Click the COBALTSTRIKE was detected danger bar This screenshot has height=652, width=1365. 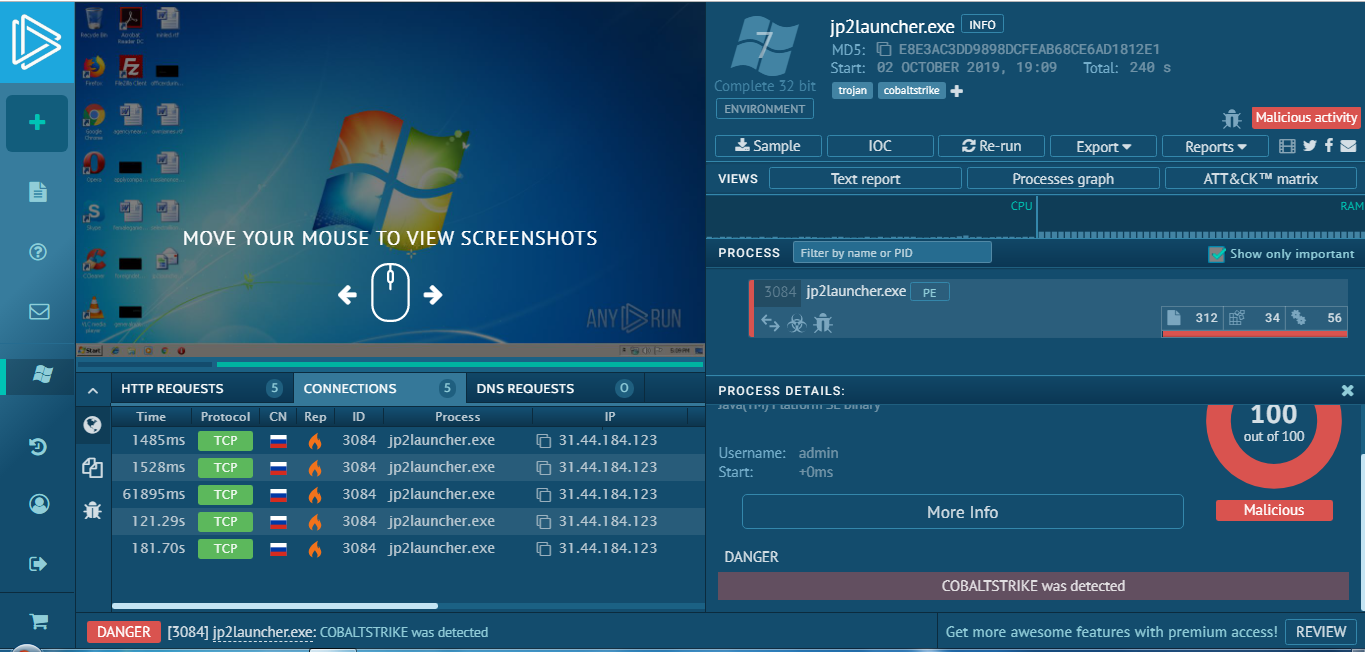pyautogui.click(x=1034, y=586)
